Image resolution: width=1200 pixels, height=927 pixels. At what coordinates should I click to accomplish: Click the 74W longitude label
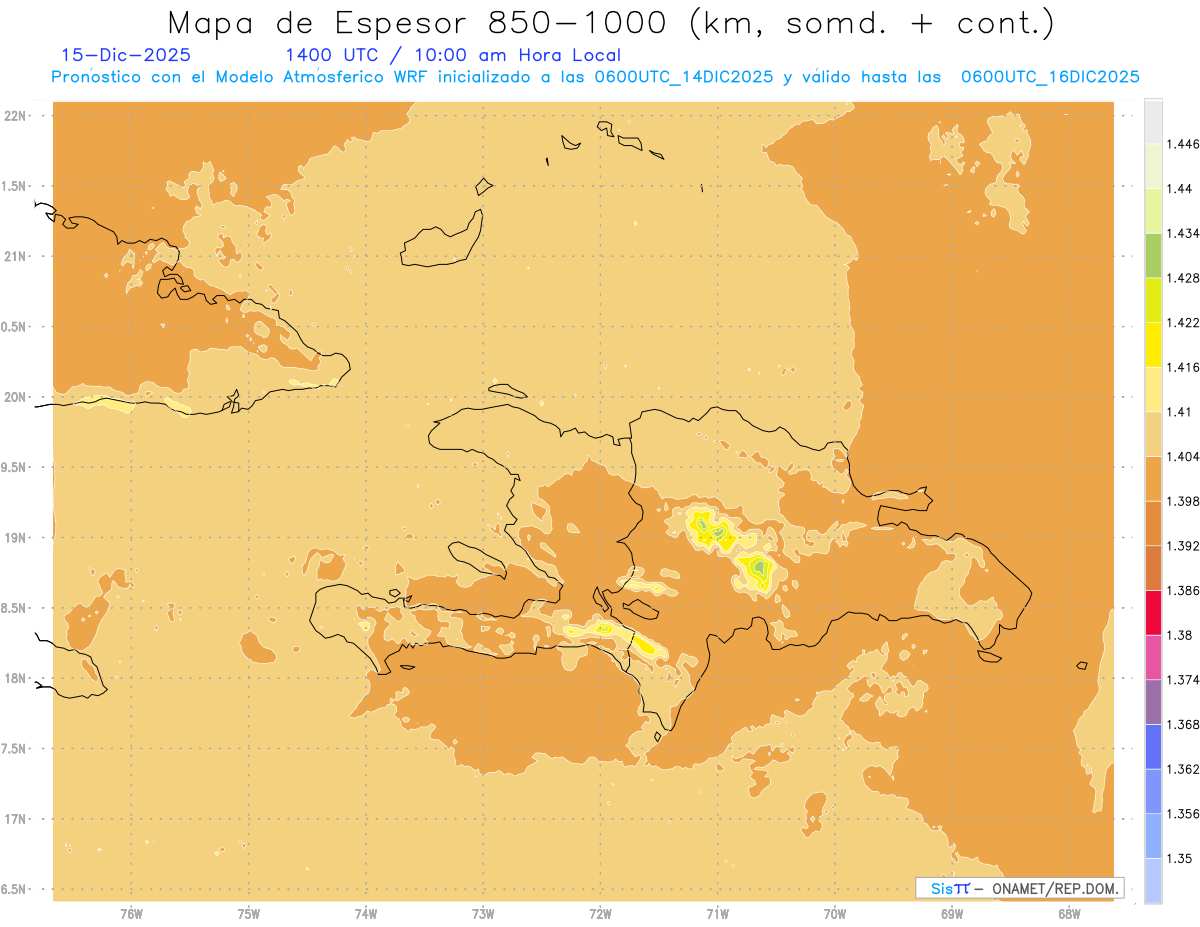pos(366,914)
